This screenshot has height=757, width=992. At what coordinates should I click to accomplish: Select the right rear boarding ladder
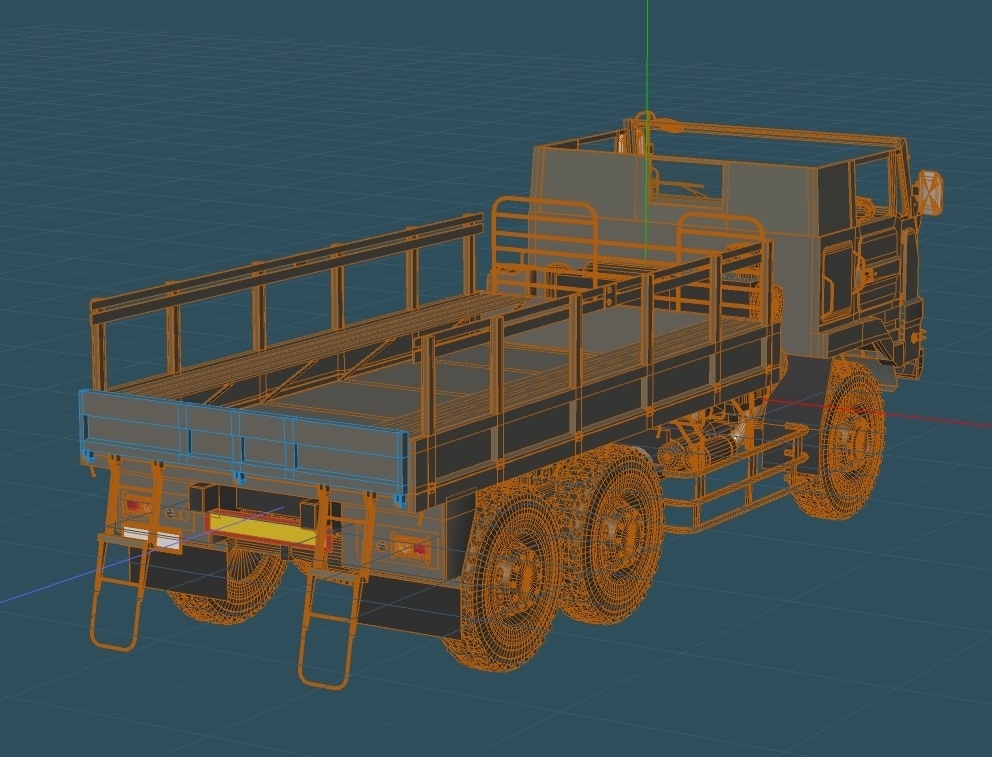point(335,588)
